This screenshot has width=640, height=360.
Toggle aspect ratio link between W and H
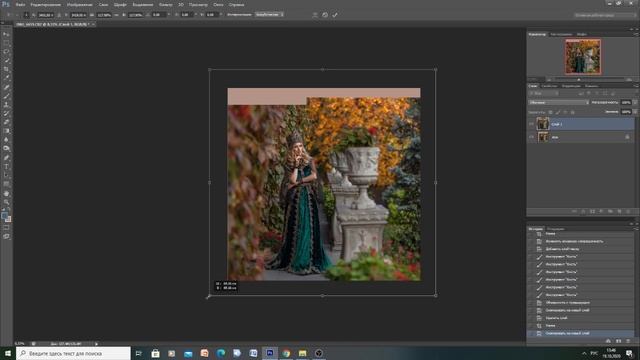(x=116, y=15)
